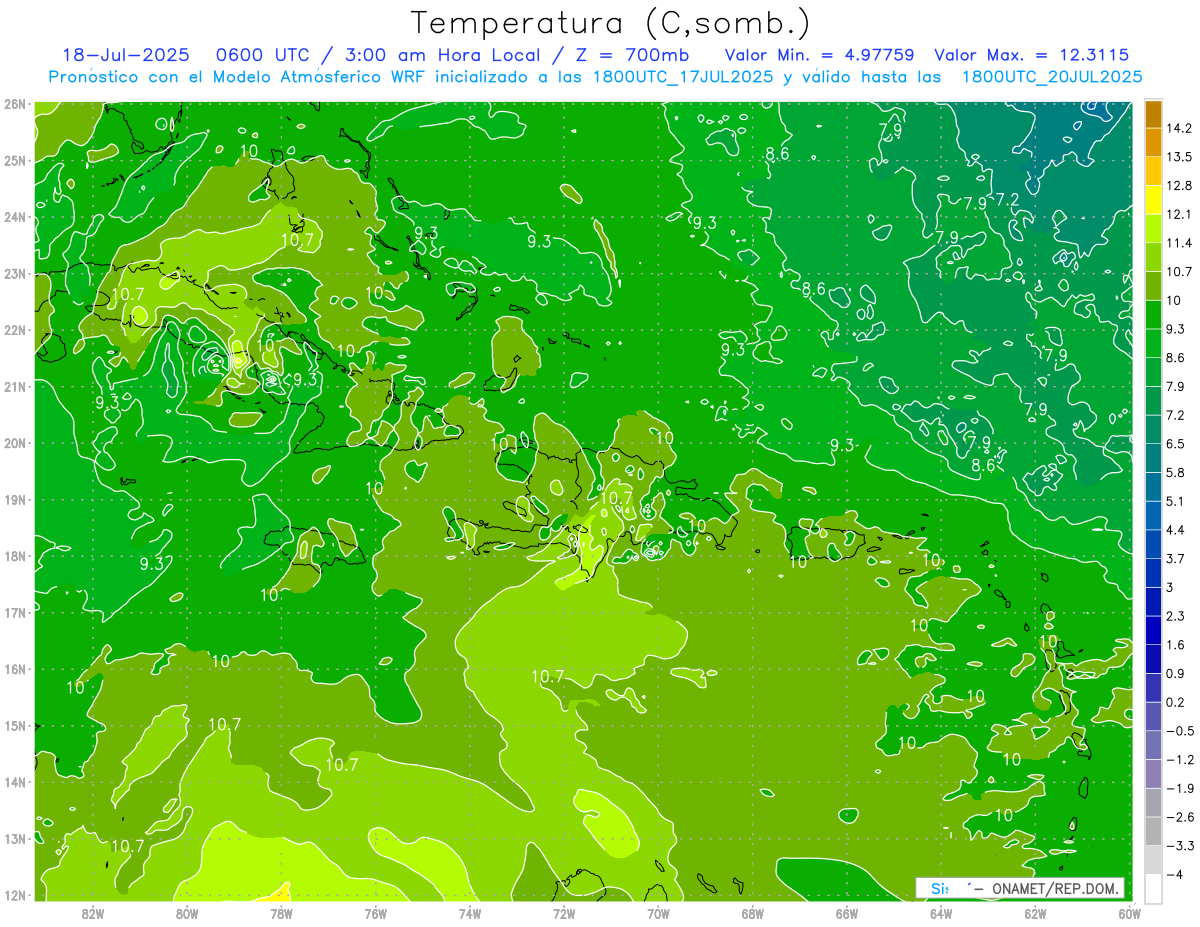
Task: Click the '-3.3' color scale label
Action: point(1180,846)
